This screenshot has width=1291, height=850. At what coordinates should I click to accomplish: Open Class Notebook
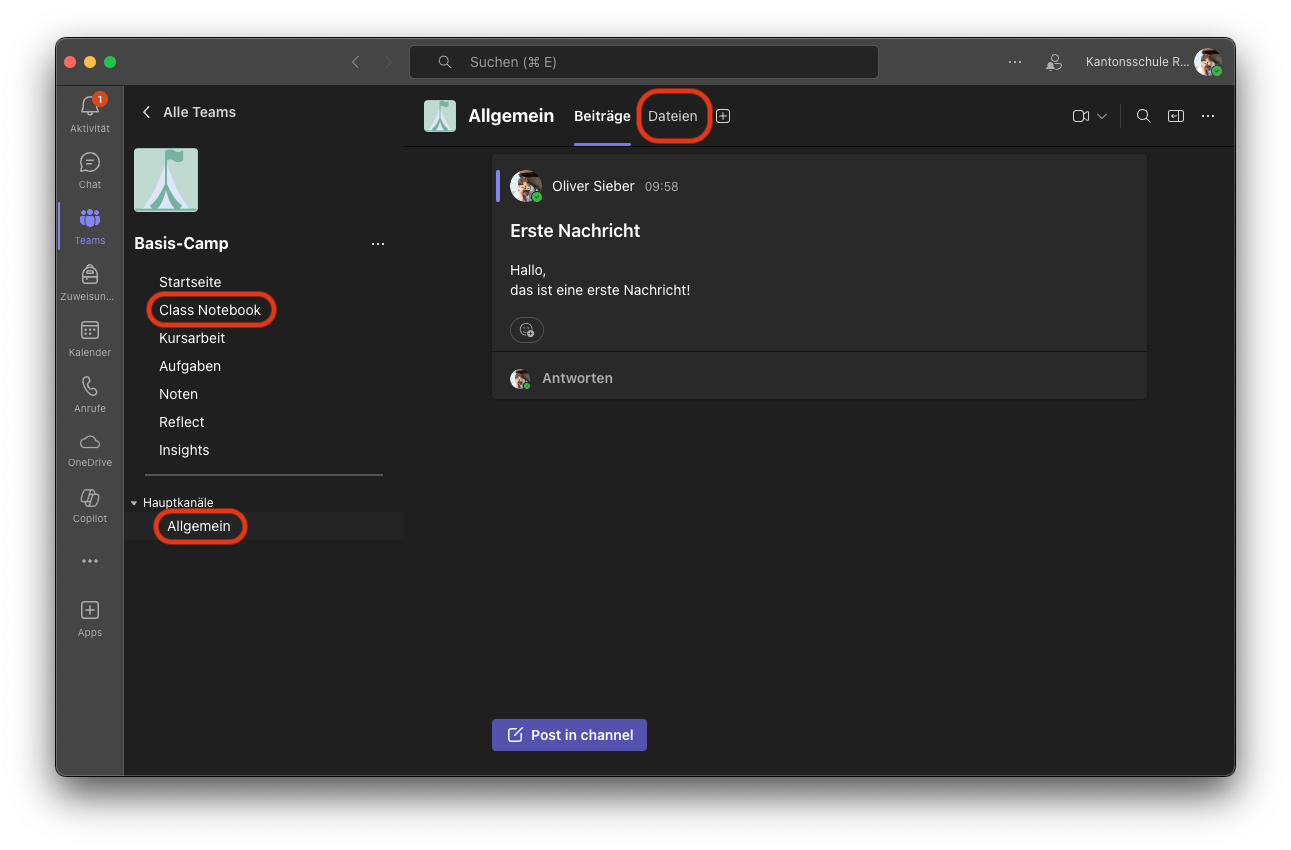click(210, 310)
